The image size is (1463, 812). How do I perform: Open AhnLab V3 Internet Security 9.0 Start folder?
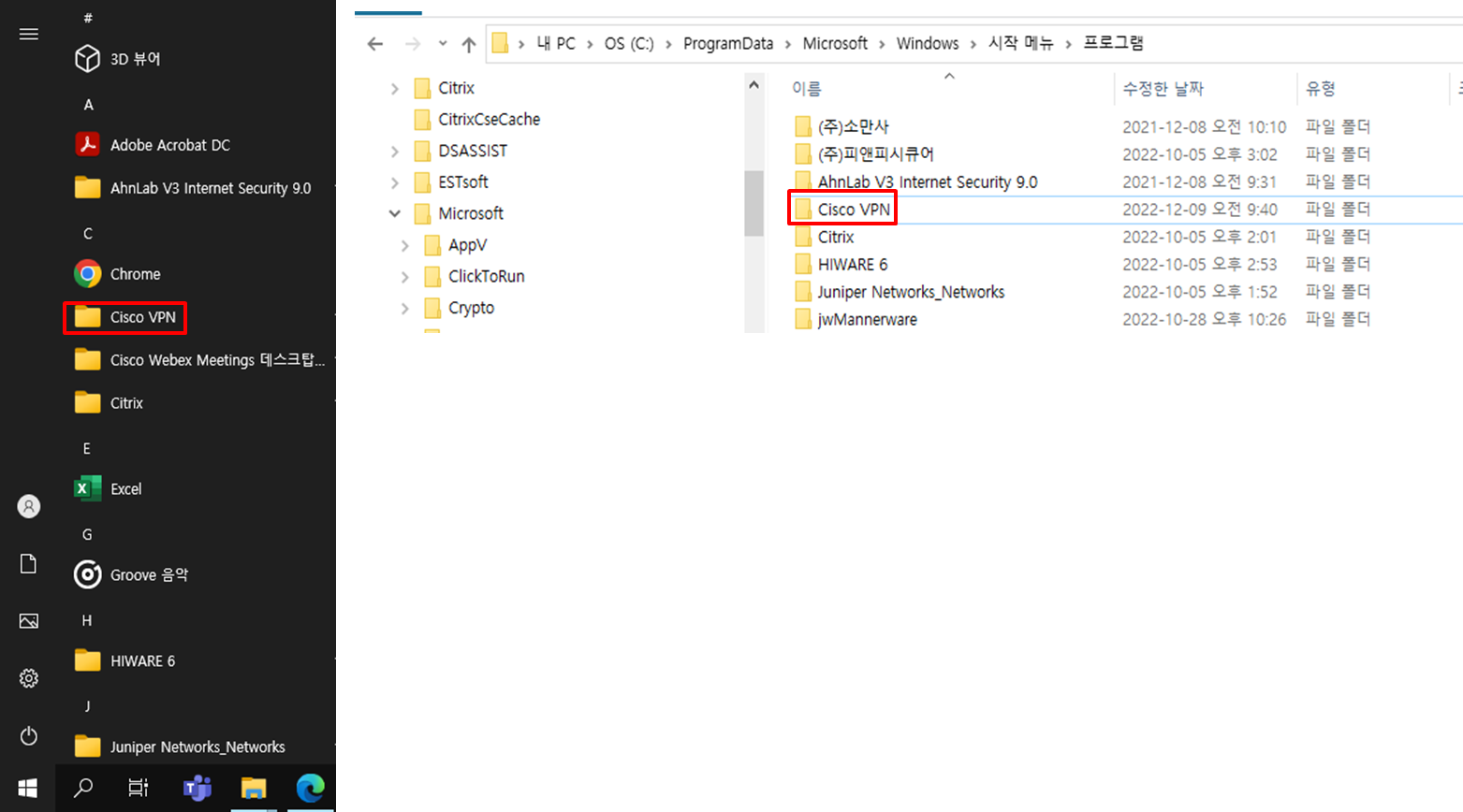[192, 188]
